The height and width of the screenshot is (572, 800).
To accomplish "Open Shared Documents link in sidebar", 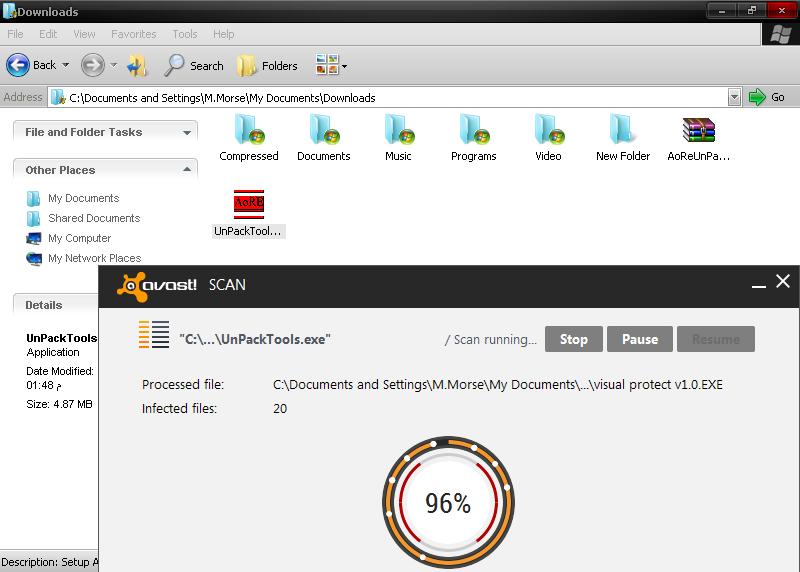I will coord(94,218).
